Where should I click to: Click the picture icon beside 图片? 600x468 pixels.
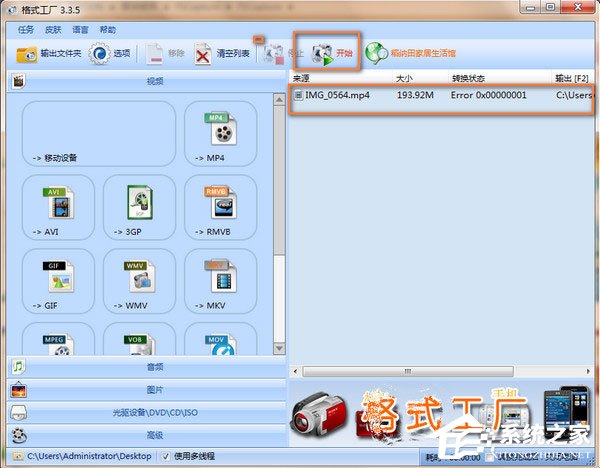(18, 390)
